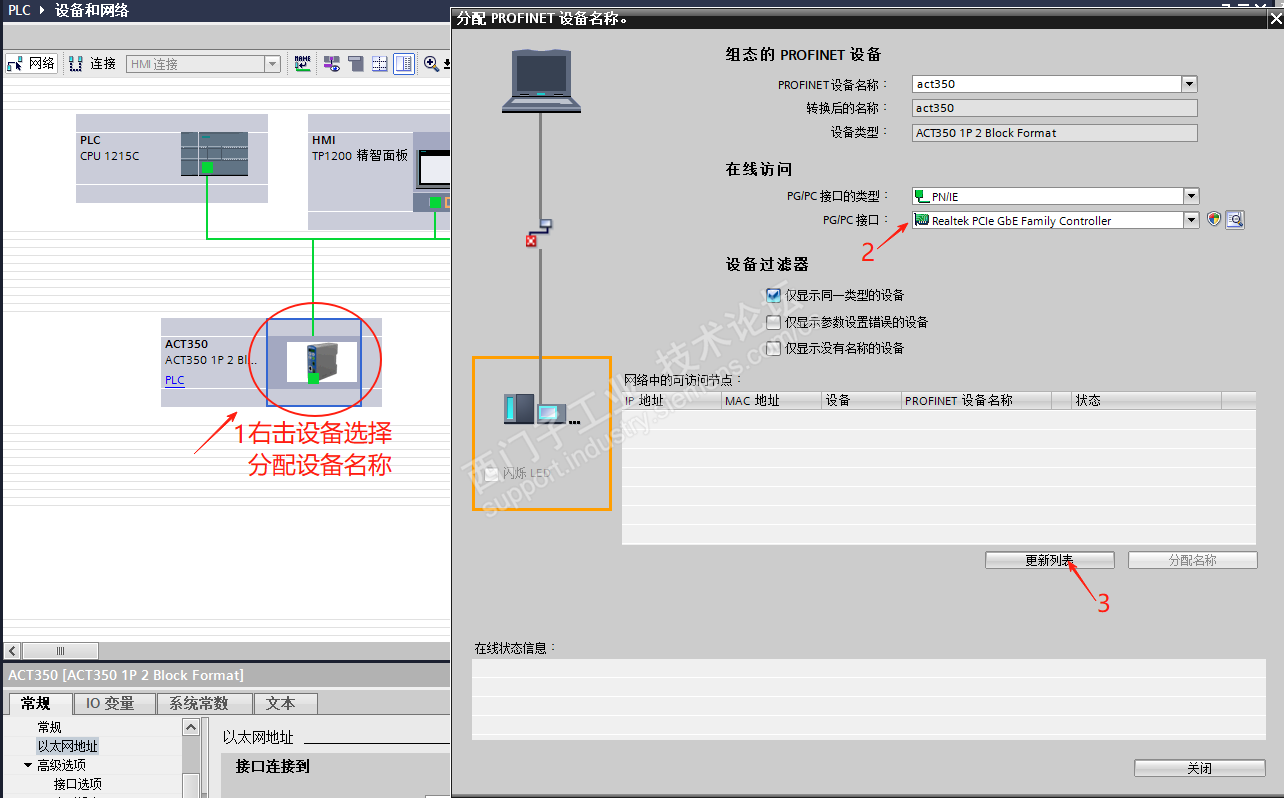Viewport: 1284px width, 798px height.
Task: Click the properties tree scroll-up arrow
Action: pos(190,727)
